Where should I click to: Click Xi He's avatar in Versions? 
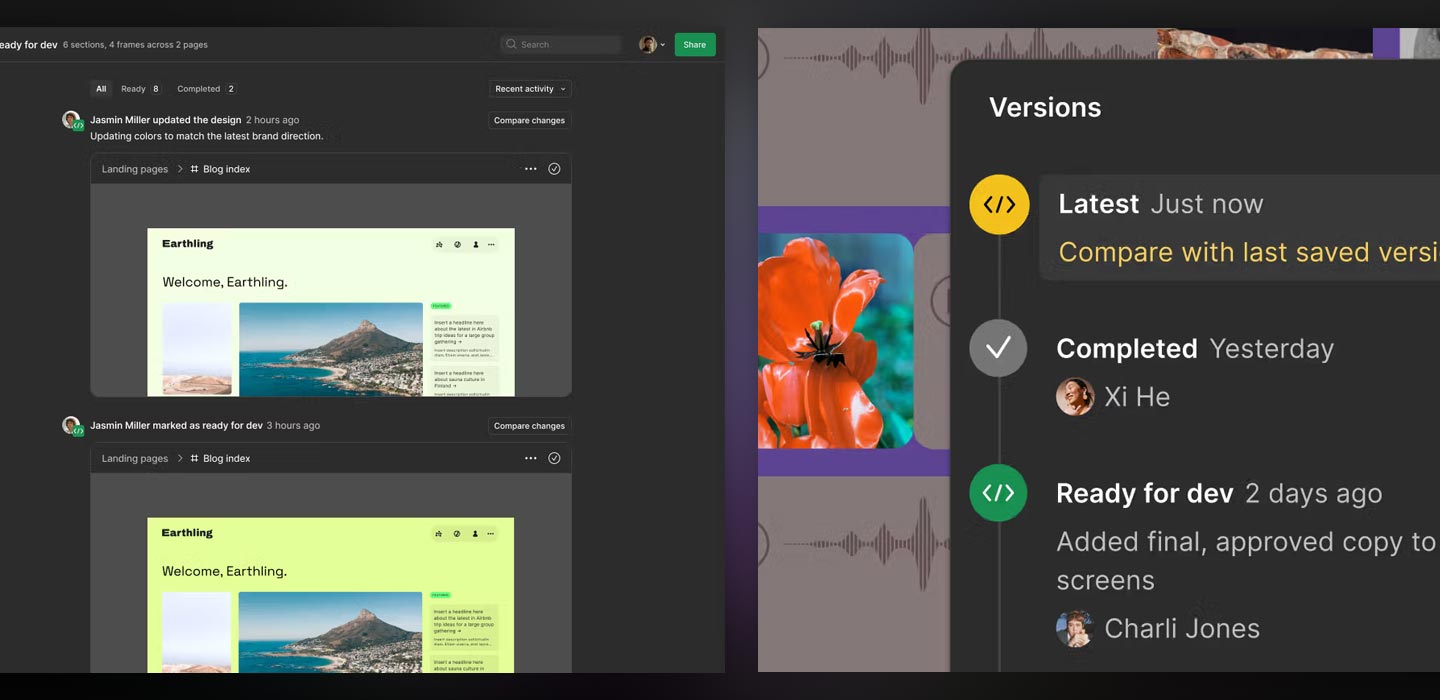(x=1075, y=397)
